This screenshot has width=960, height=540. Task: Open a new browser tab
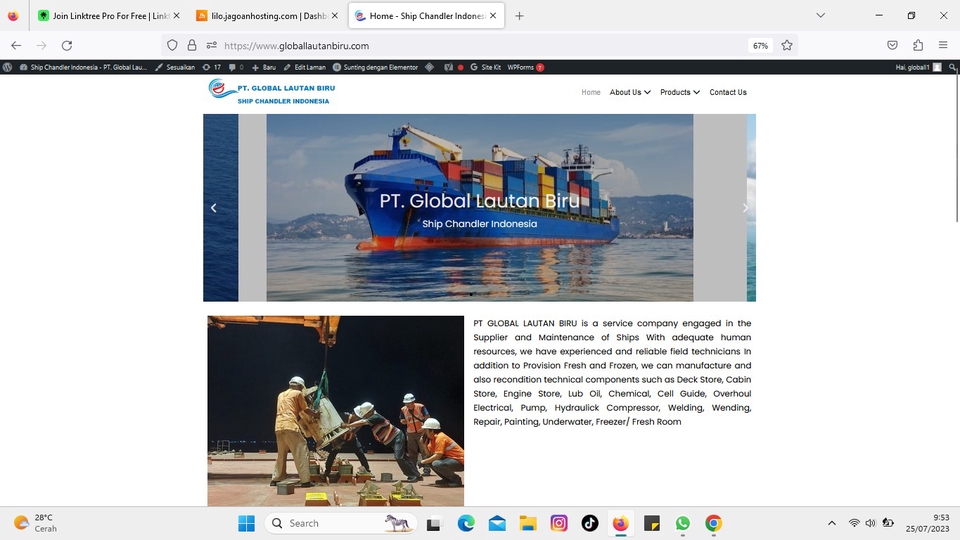point(519,16)
